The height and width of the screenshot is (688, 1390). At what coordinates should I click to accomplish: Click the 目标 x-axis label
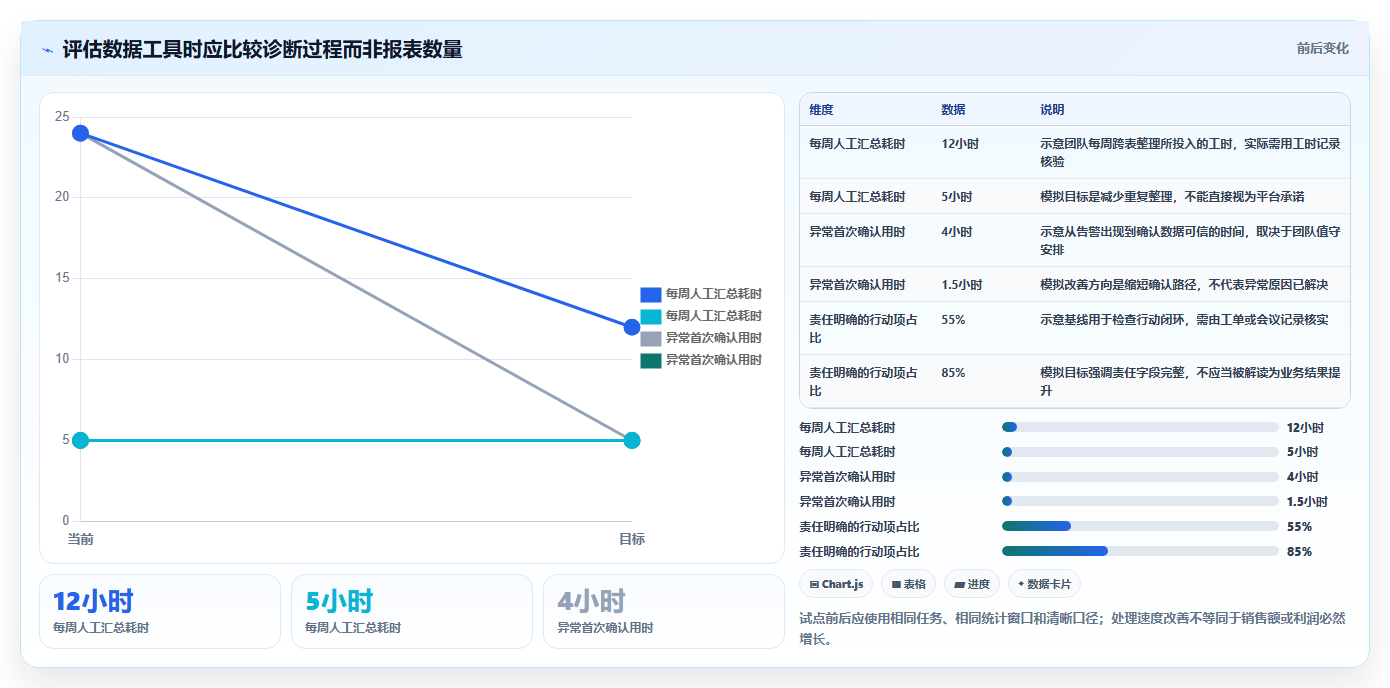pos(632,539)
